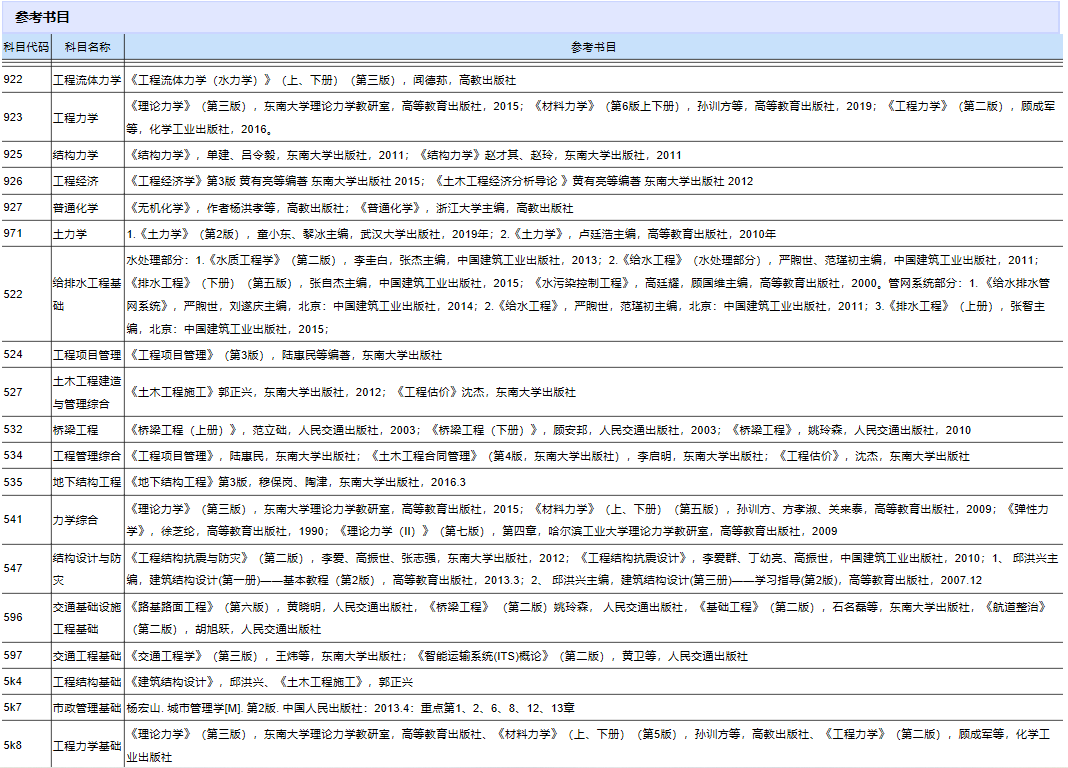Select the 科目名称 column header
The width and height of the screenshot is (1068, 768).
pyautogui.click(x=86, y=46)
